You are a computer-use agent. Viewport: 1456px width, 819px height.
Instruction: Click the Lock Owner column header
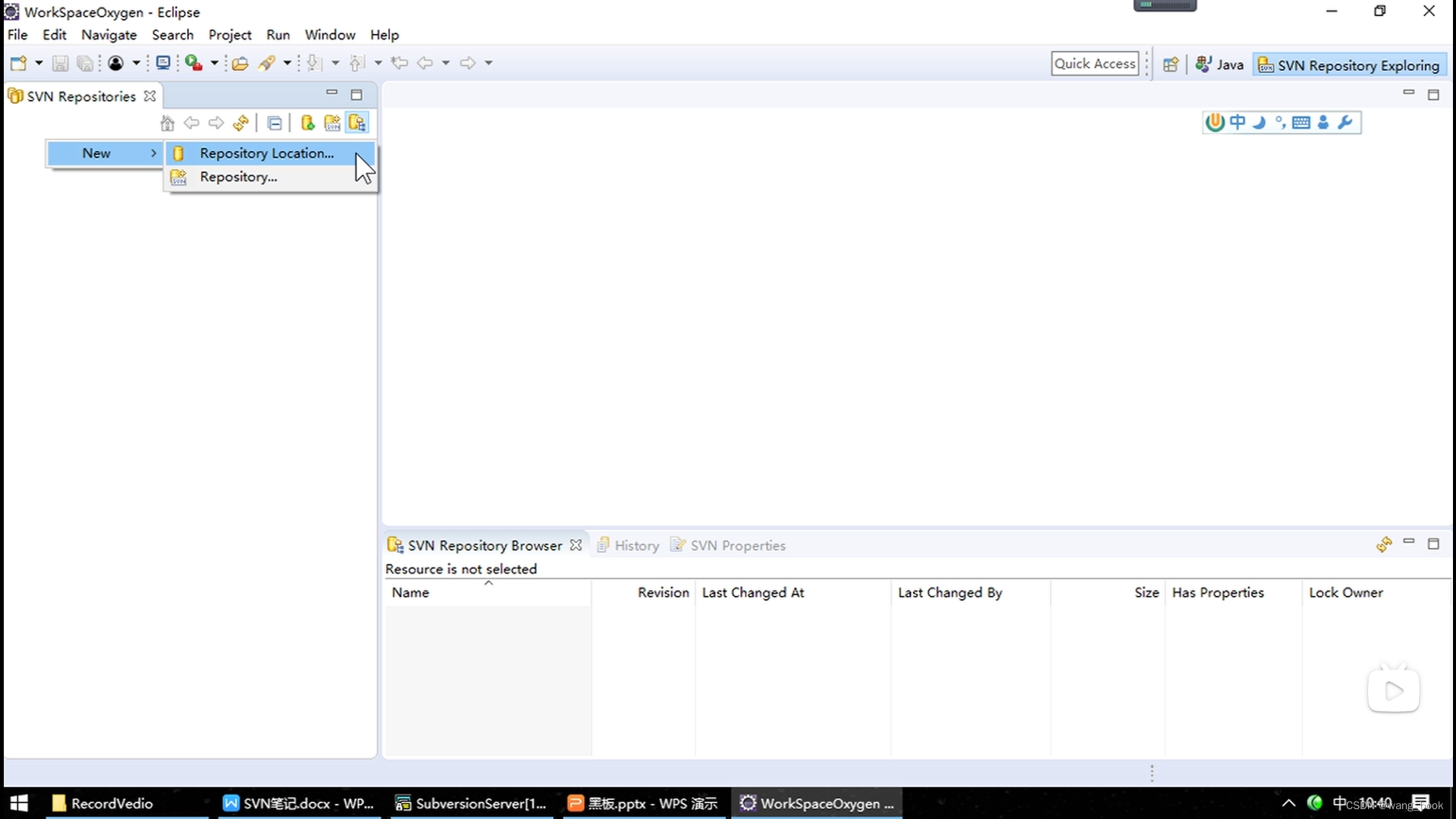(x=1376, y=592)
